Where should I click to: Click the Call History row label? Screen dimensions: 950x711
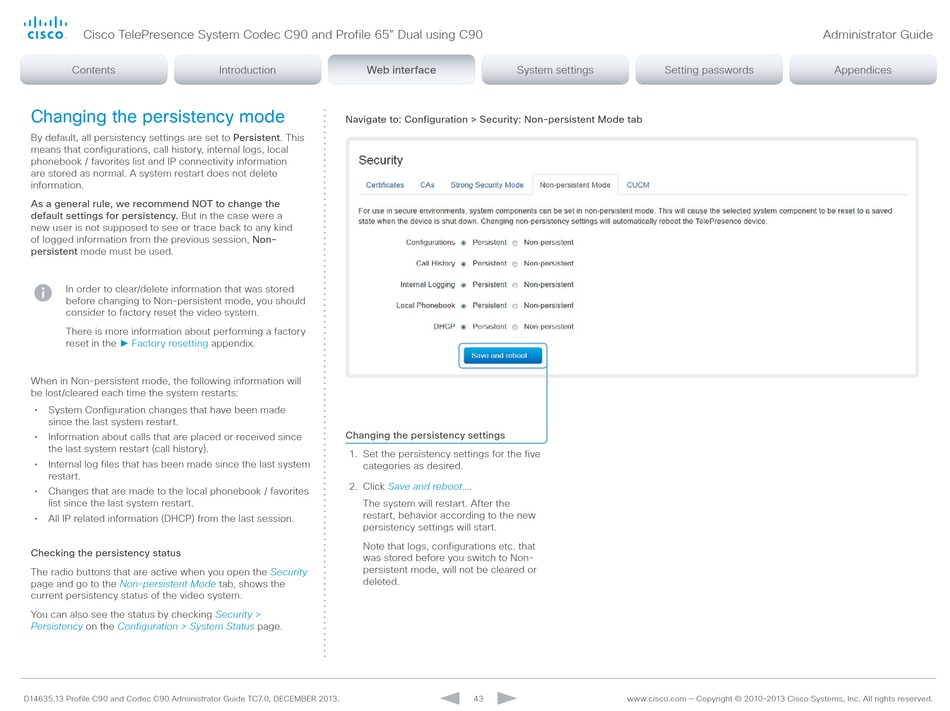pyautogui.click(x=435, y=263)
